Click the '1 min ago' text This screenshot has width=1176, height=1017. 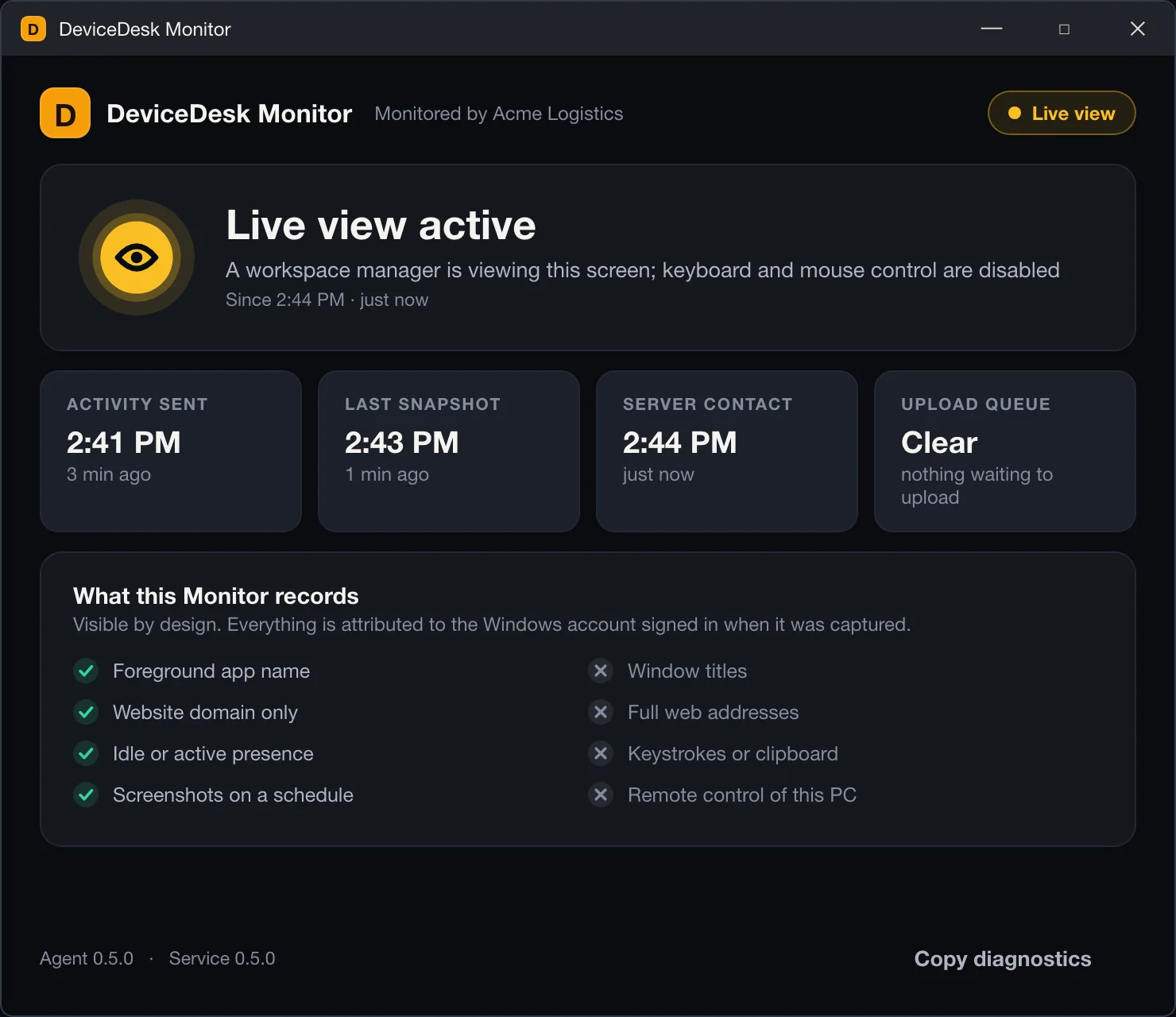coord(387,474)
